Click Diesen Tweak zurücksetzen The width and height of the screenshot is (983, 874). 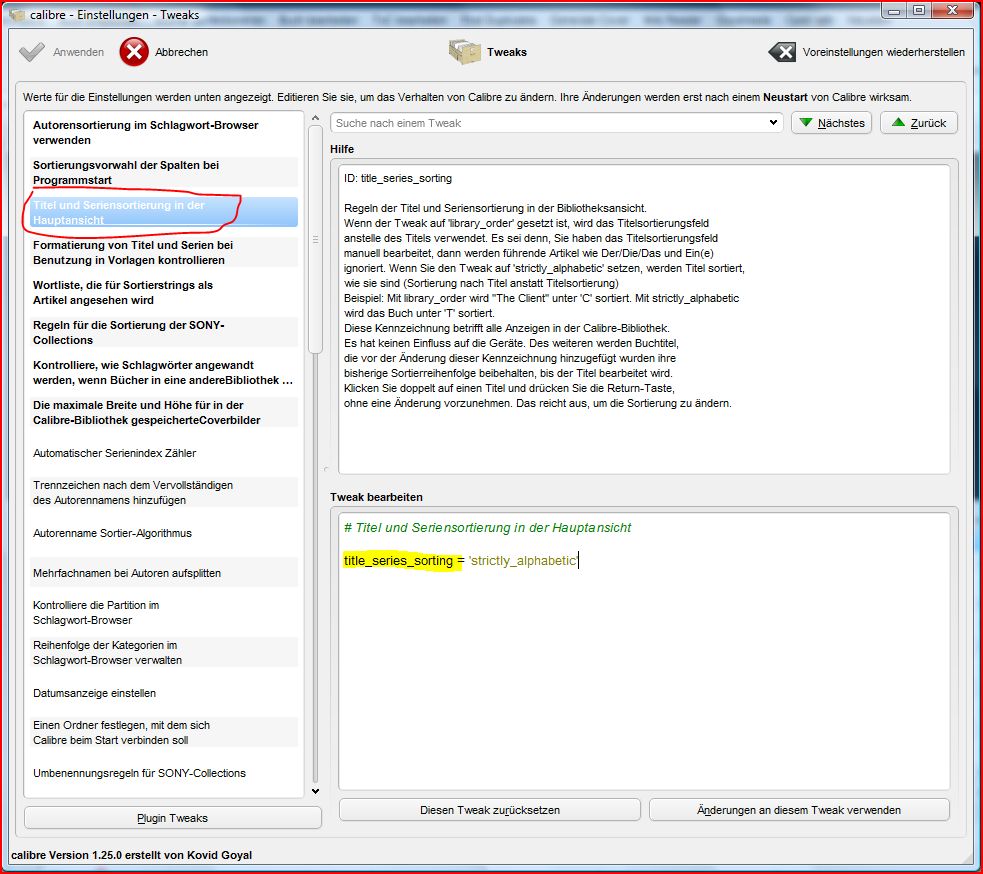pos(490,810)
